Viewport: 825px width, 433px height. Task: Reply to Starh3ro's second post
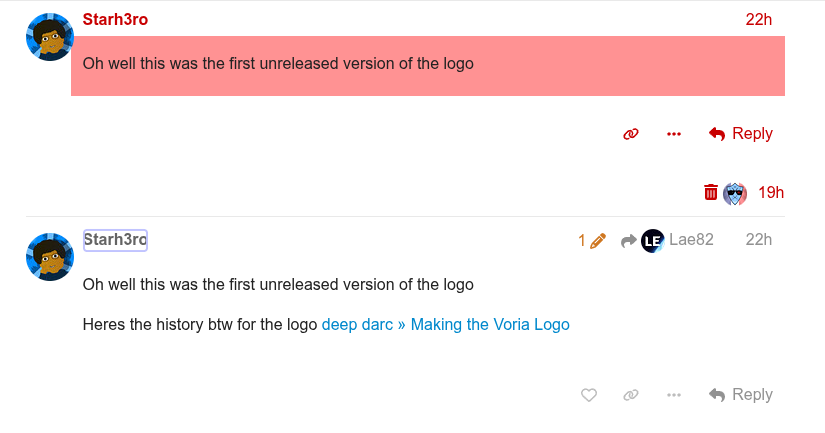point(741,395)
